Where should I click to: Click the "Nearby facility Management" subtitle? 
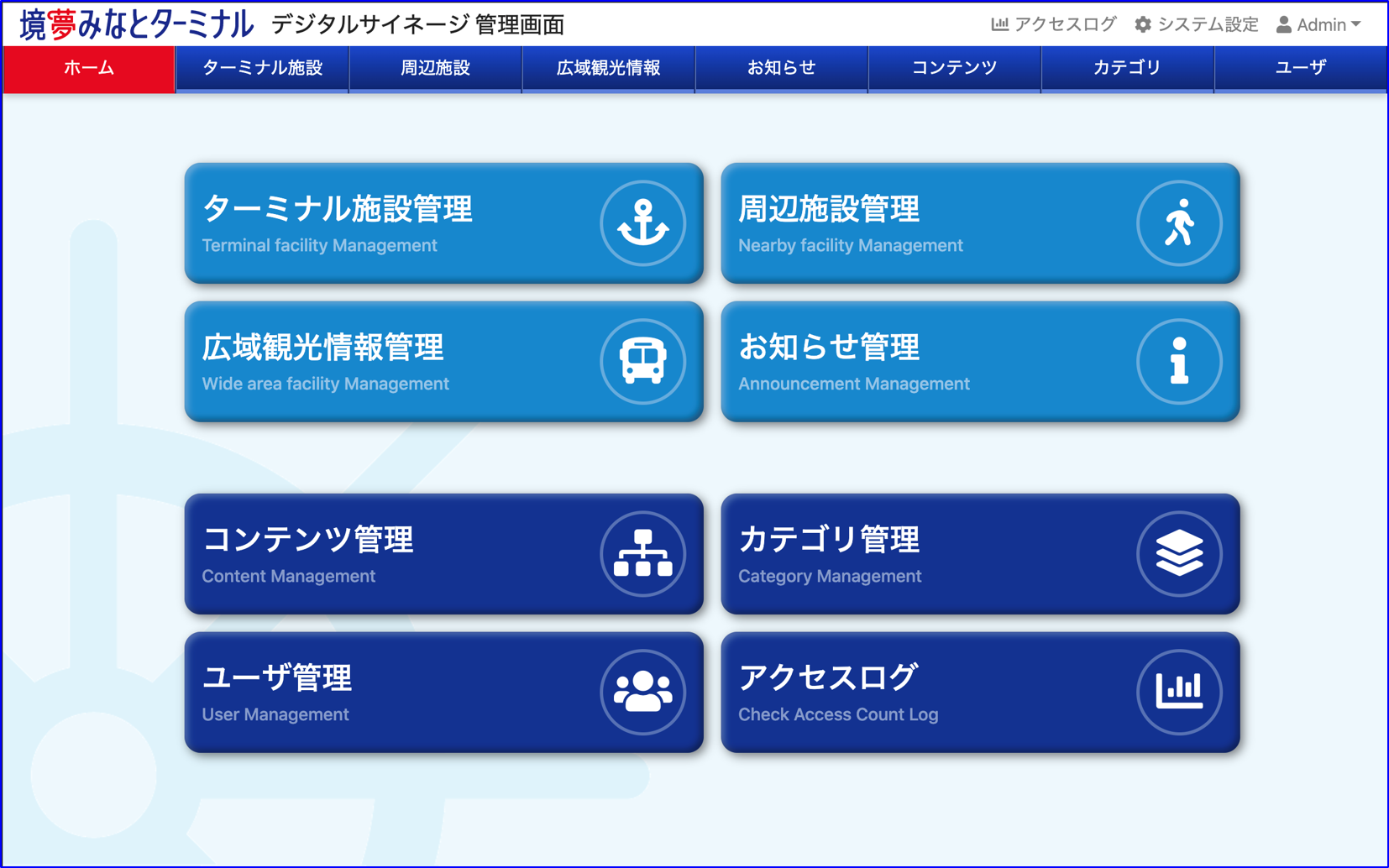(x=851, y=246)
